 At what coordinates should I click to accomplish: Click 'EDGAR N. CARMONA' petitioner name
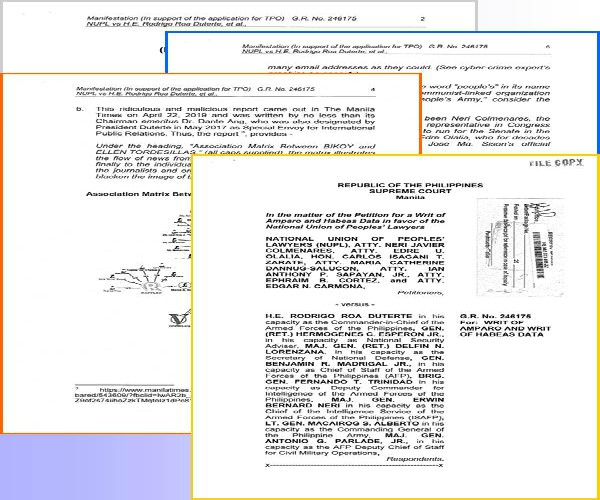pyautogui.click(x=316, y=286)
